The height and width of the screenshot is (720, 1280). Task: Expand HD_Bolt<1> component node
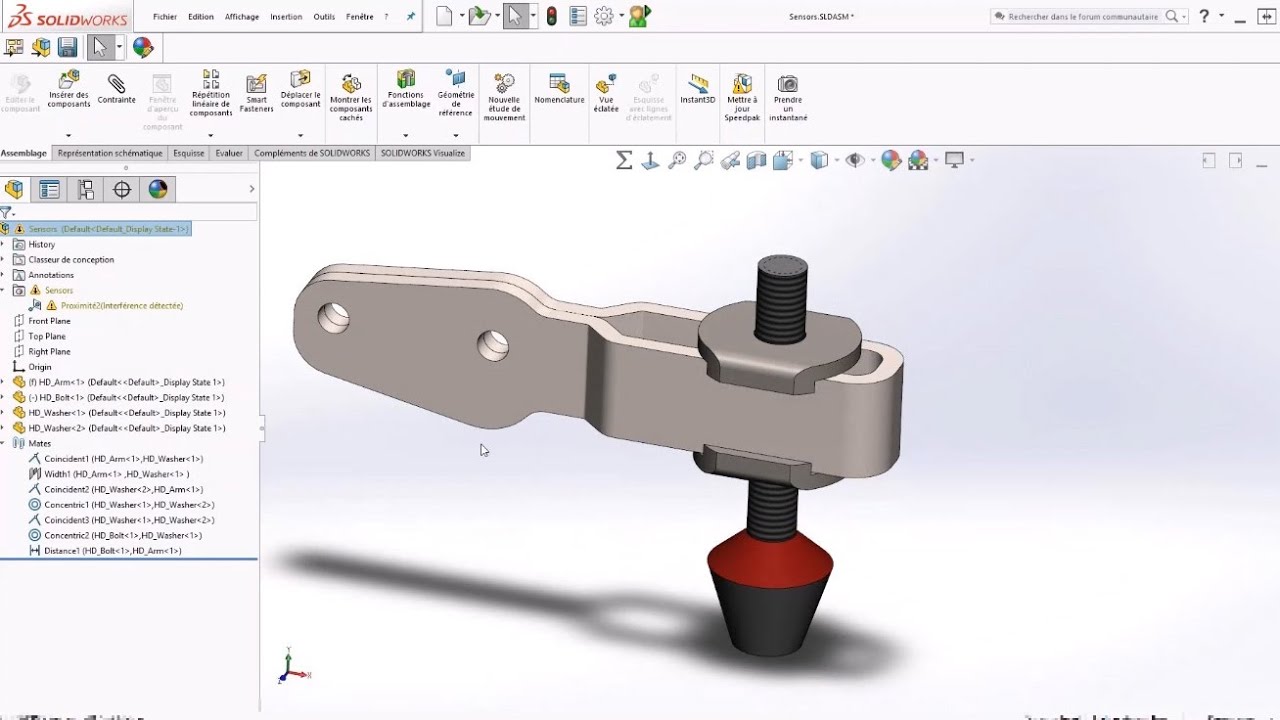click(3, 397)
